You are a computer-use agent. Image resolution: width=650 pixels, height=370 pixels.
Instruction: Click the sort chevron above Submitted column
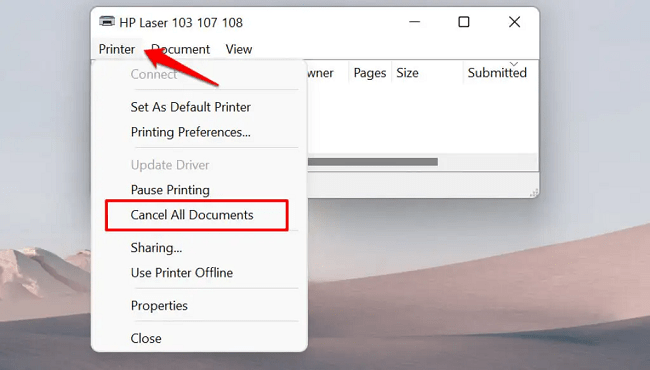(514, 64)
